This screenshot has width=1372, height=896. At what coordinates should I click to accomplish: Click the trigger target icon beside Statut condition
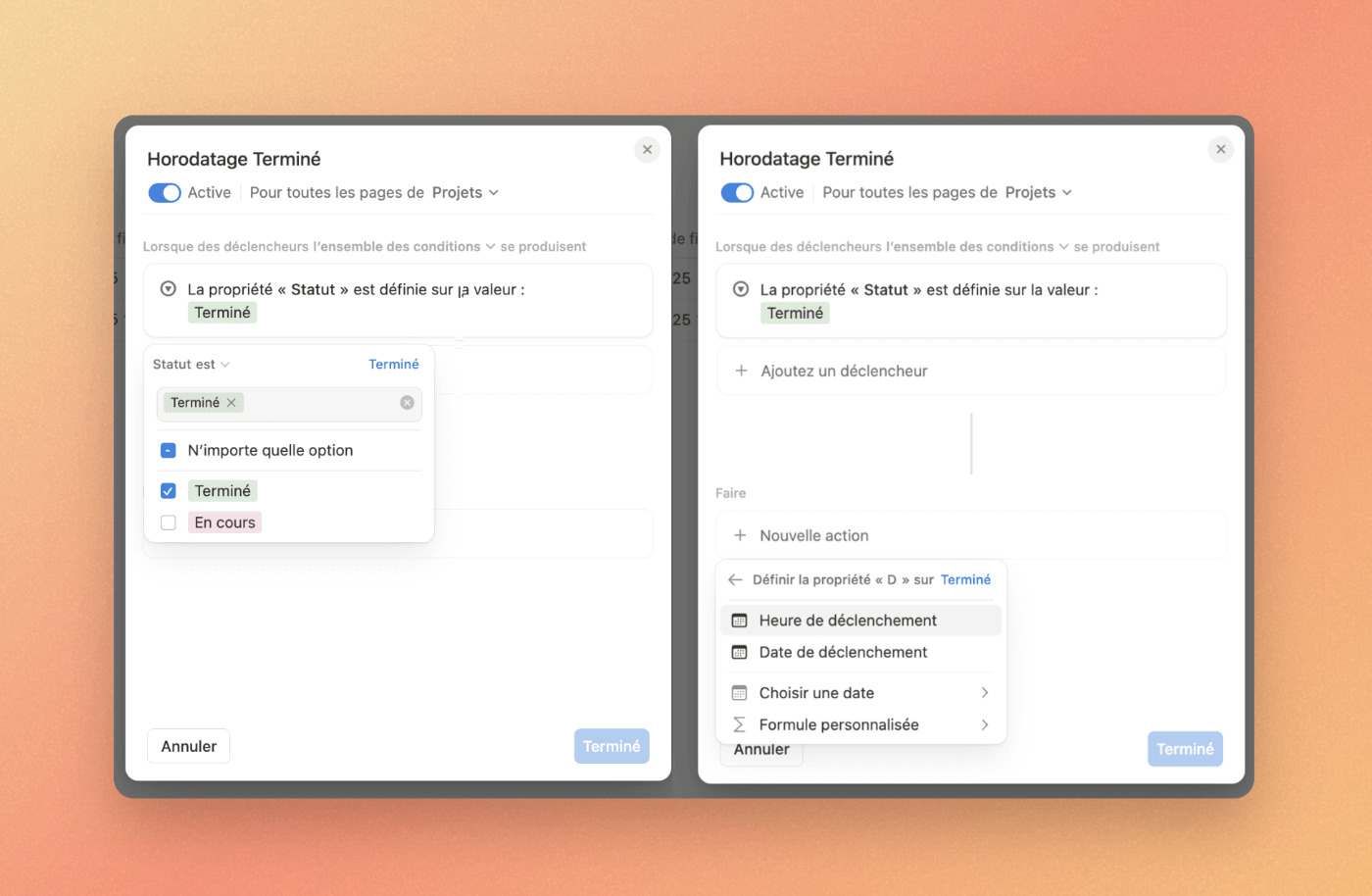168,288
